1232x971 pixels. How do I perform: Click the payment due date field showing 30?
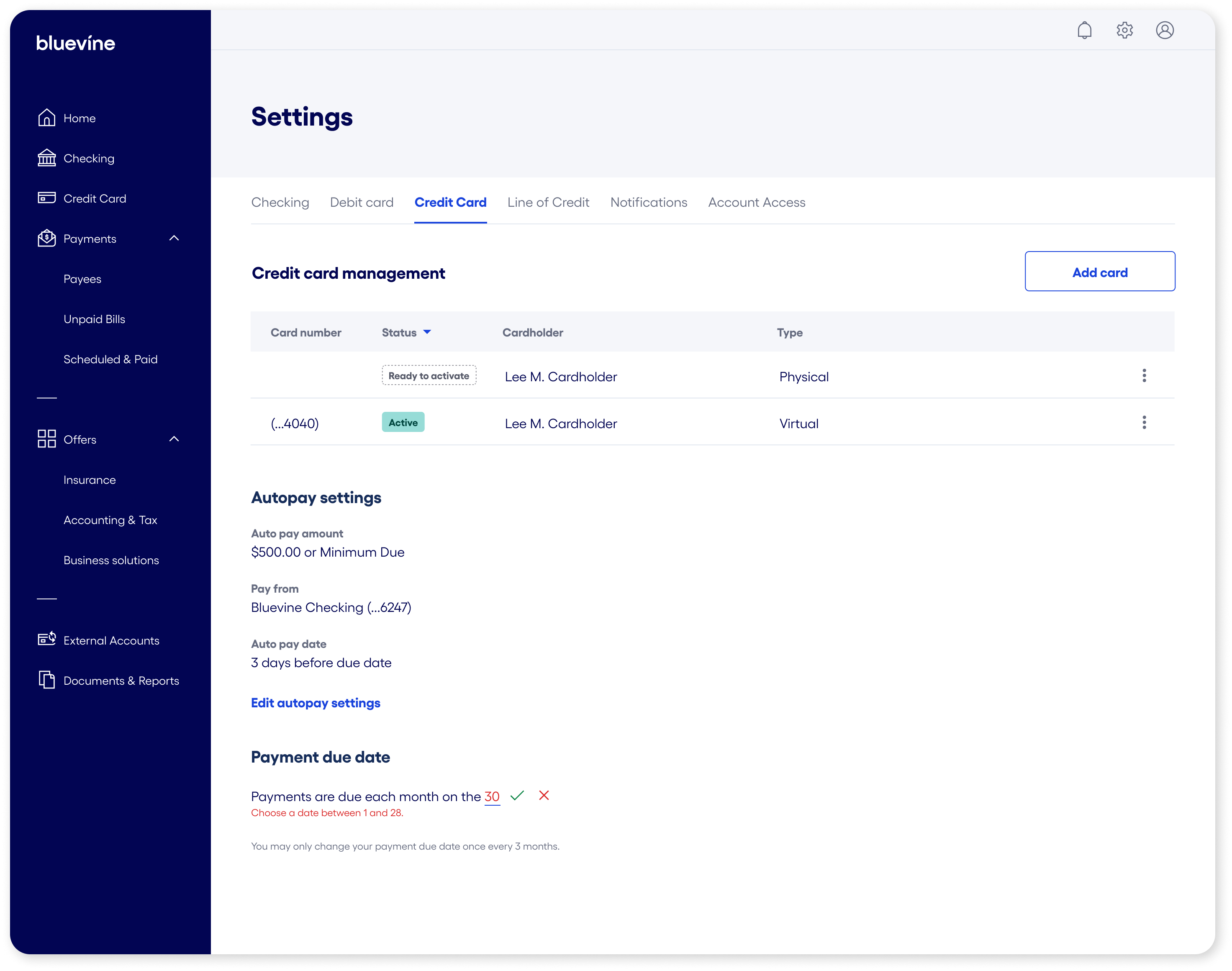[492, 796]
